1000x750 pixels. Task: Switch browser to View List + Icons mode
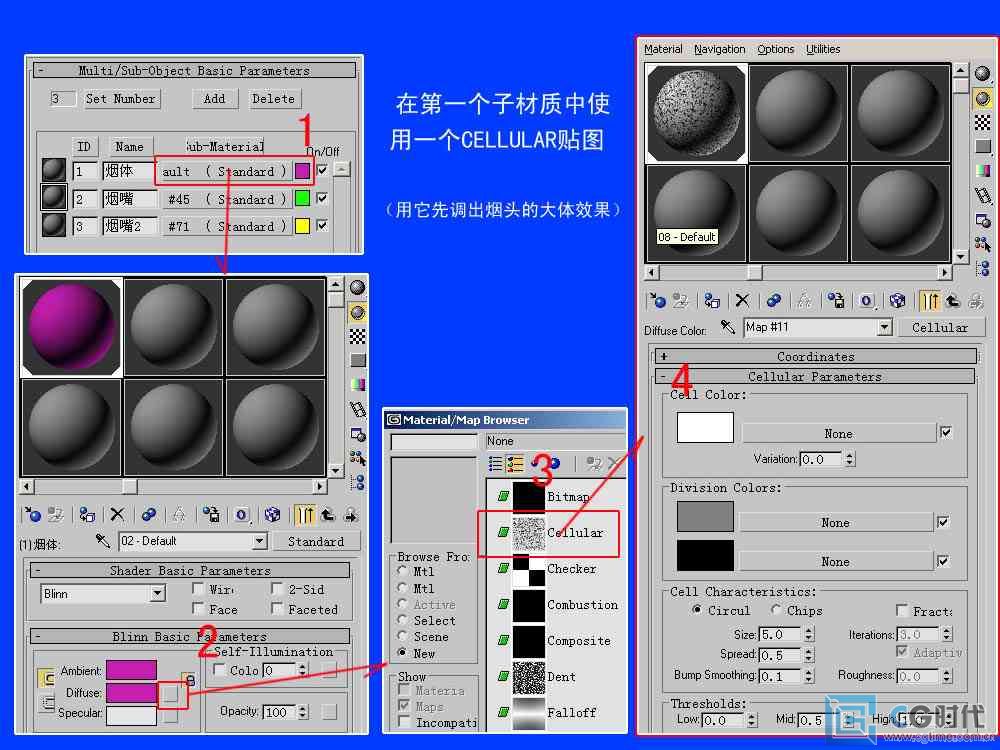click(514, 464)
